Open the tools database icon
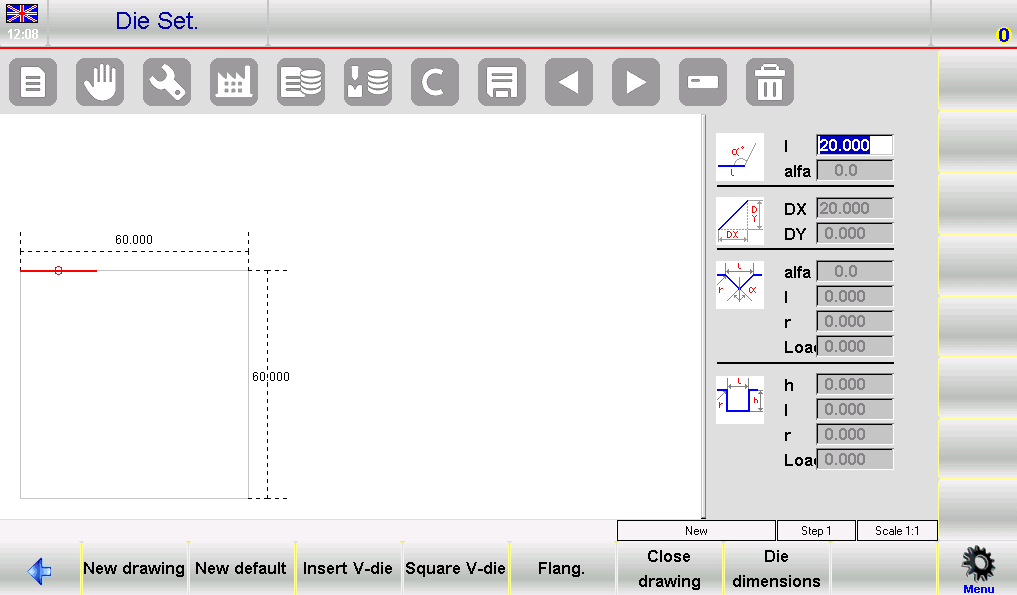The height and width of the screenshot is (595, 1017). [368, 82]
